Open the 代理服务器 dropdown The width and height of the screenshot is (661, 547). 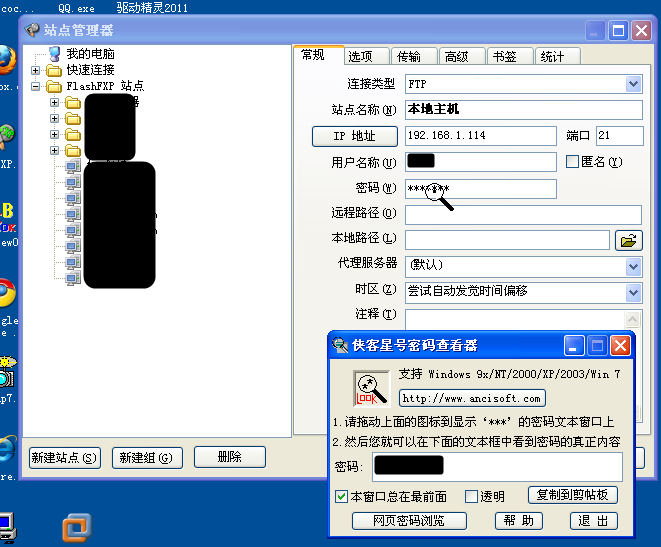[633, 267]
